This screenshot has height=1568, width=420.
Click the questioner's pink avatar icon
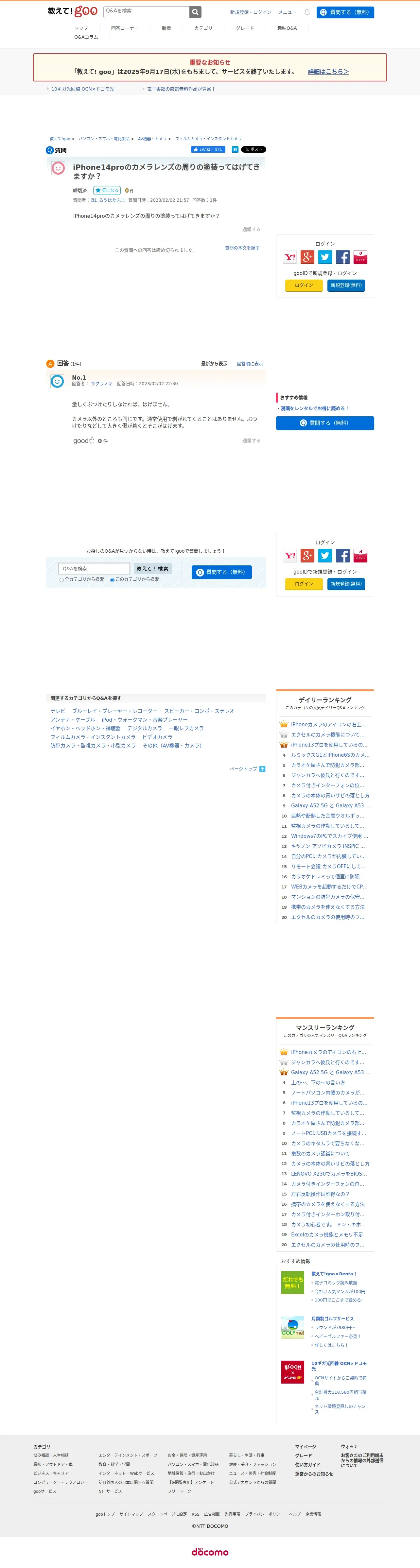coord(58,168)
